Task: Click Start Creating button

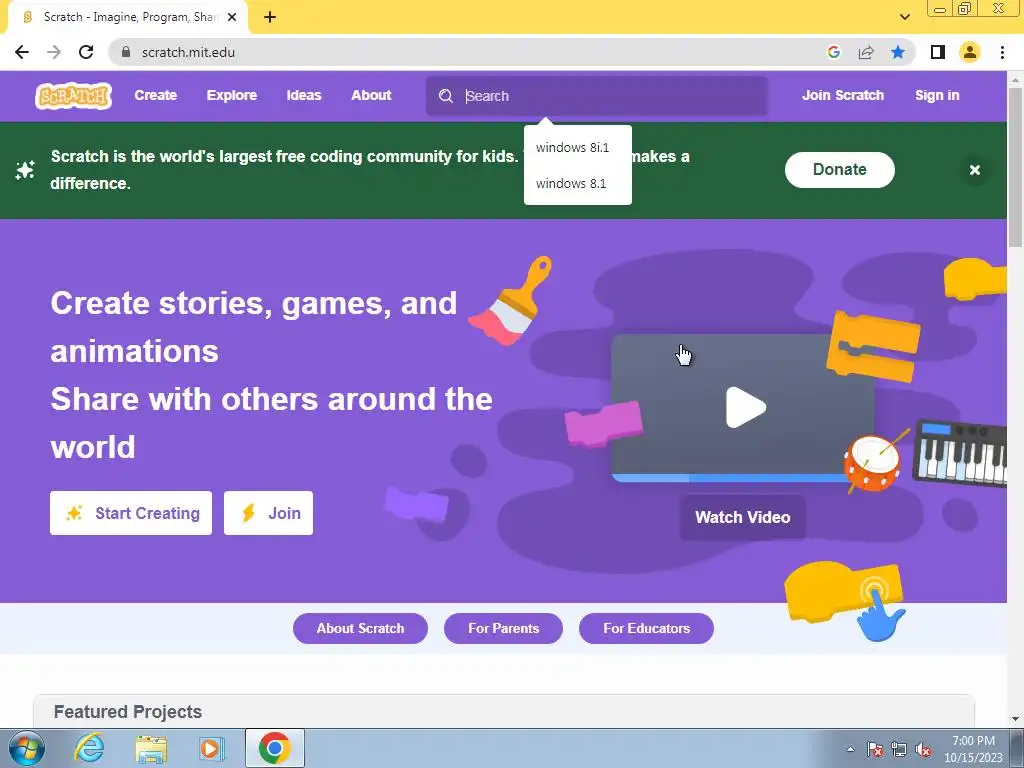Action: tap(131, 513)
